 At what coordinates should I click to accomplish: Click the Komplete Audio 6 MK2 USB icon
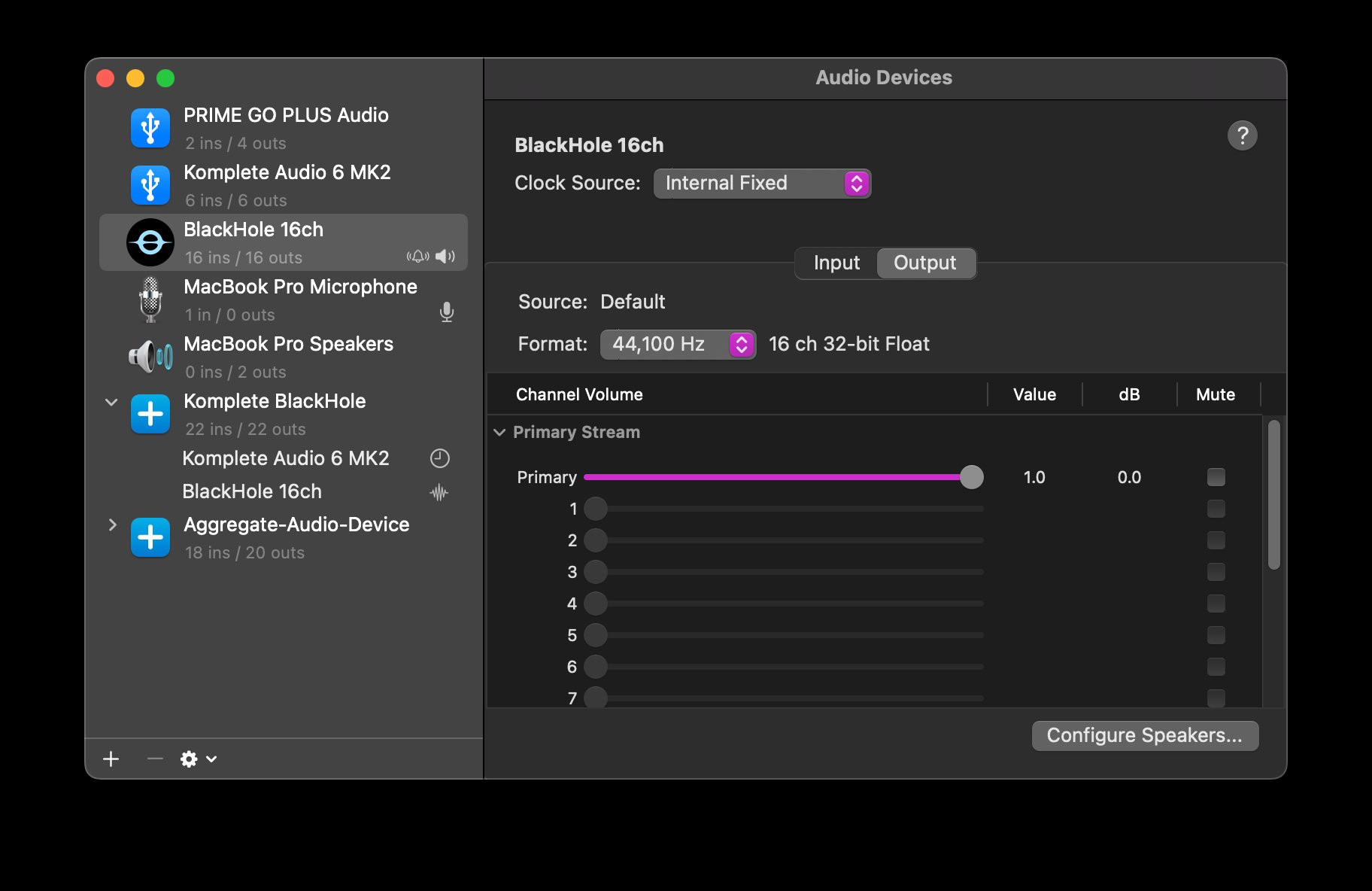pyautogui.click(x=150, y=185)
